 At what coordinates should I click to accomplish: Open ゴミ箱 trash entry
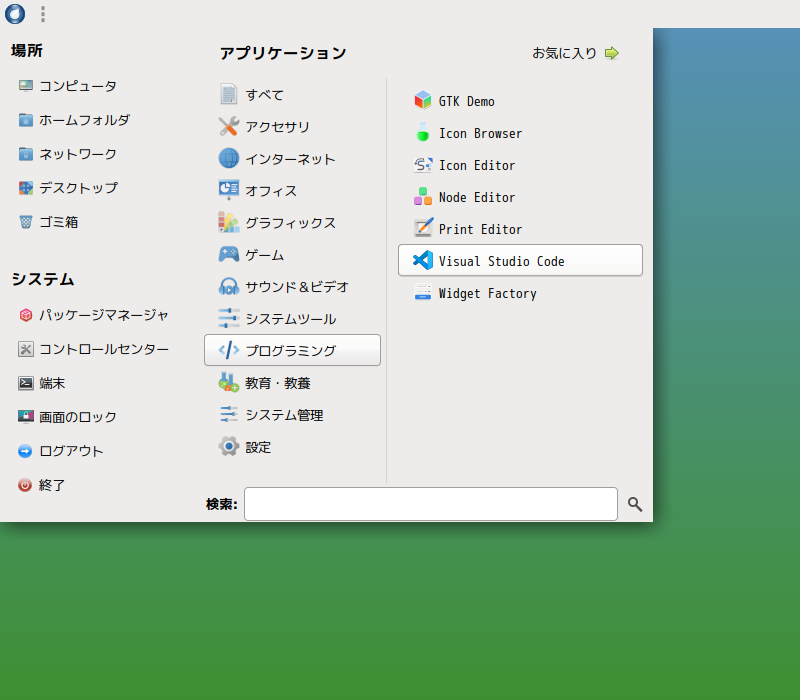[48, 222]
